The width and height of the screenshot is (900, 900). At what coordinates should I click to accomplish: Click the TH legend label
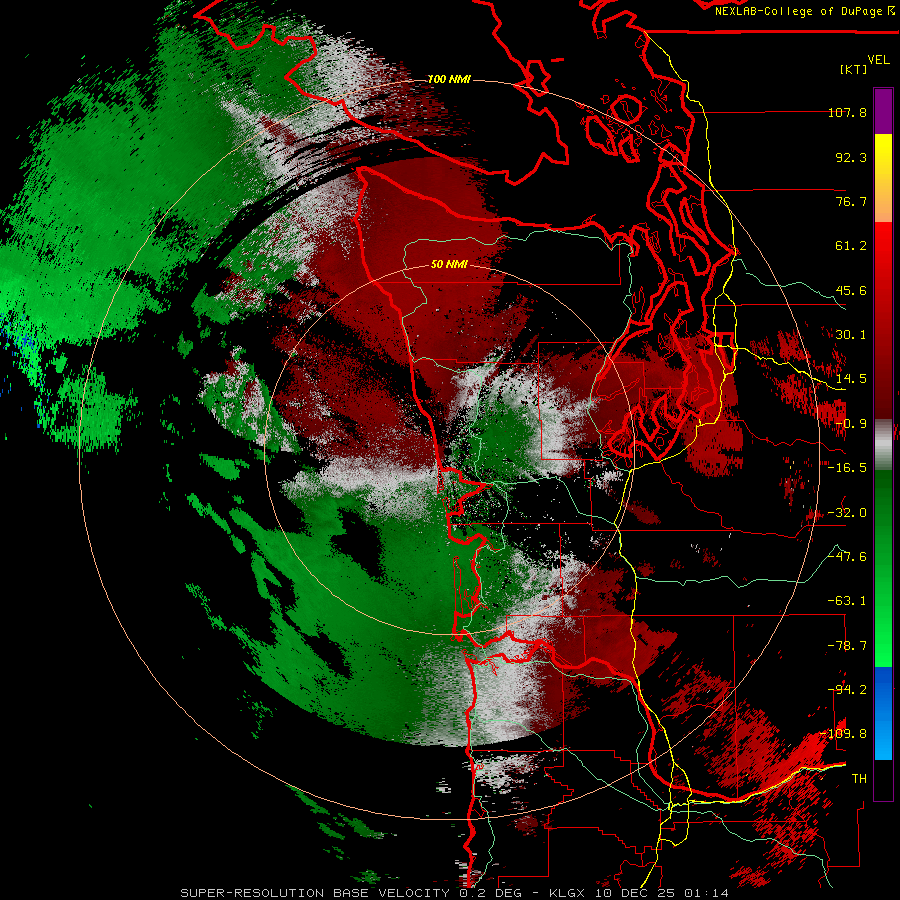[859, 779]
